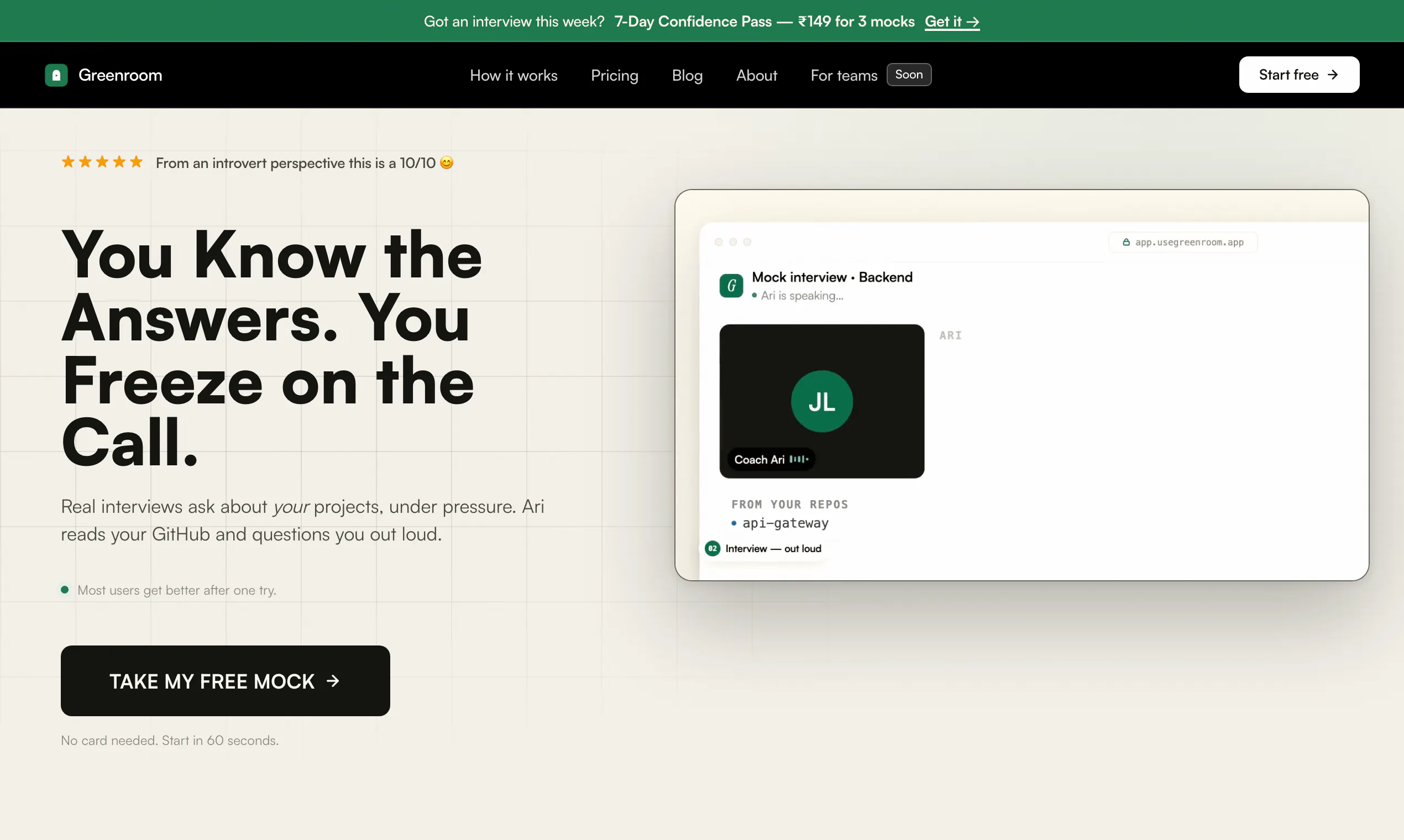Click the Soon badge next to For teams
Screen dimensions: 1404x840
click(909, 75)
